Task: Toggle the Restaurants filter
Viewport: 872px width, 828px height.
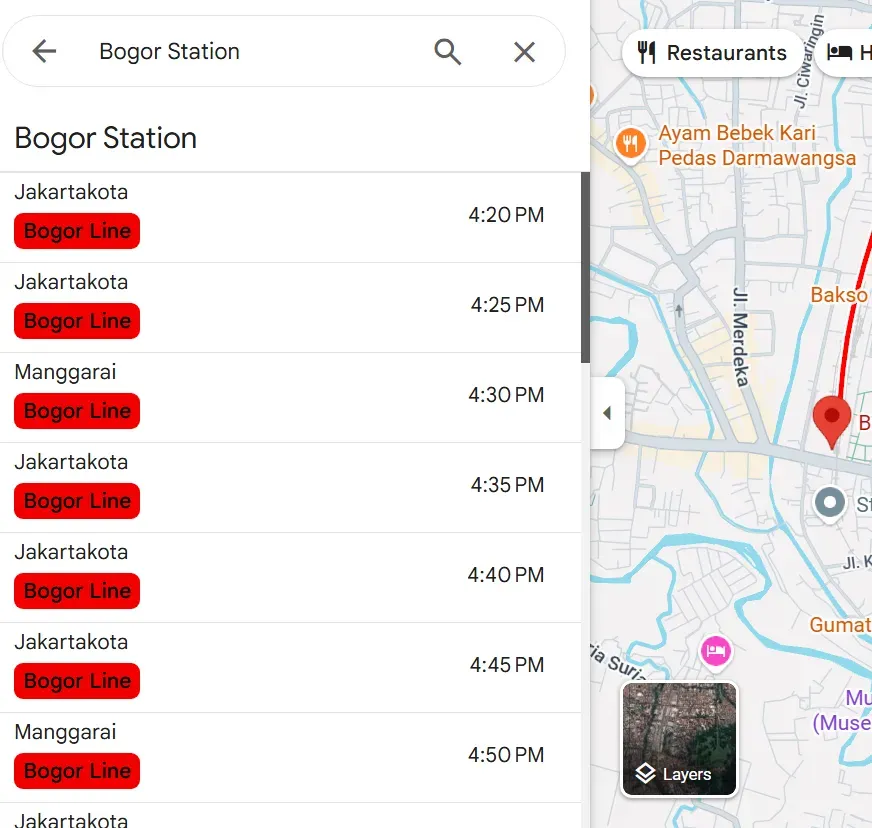Action: point(712,52)
